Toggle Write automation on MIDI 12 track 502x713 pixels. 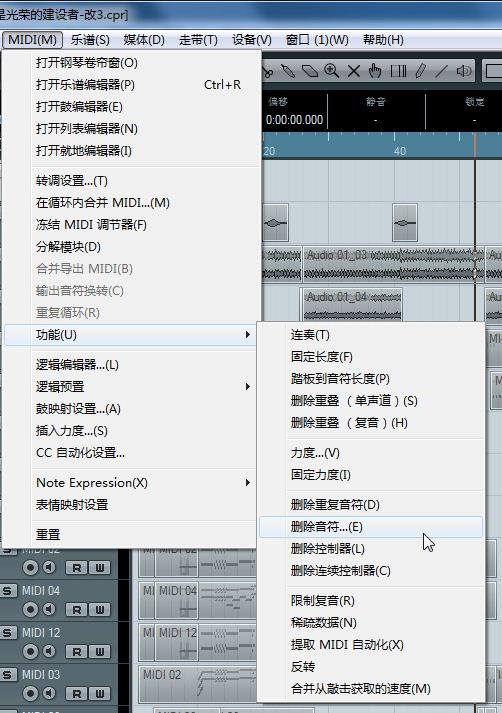point(100,652)
